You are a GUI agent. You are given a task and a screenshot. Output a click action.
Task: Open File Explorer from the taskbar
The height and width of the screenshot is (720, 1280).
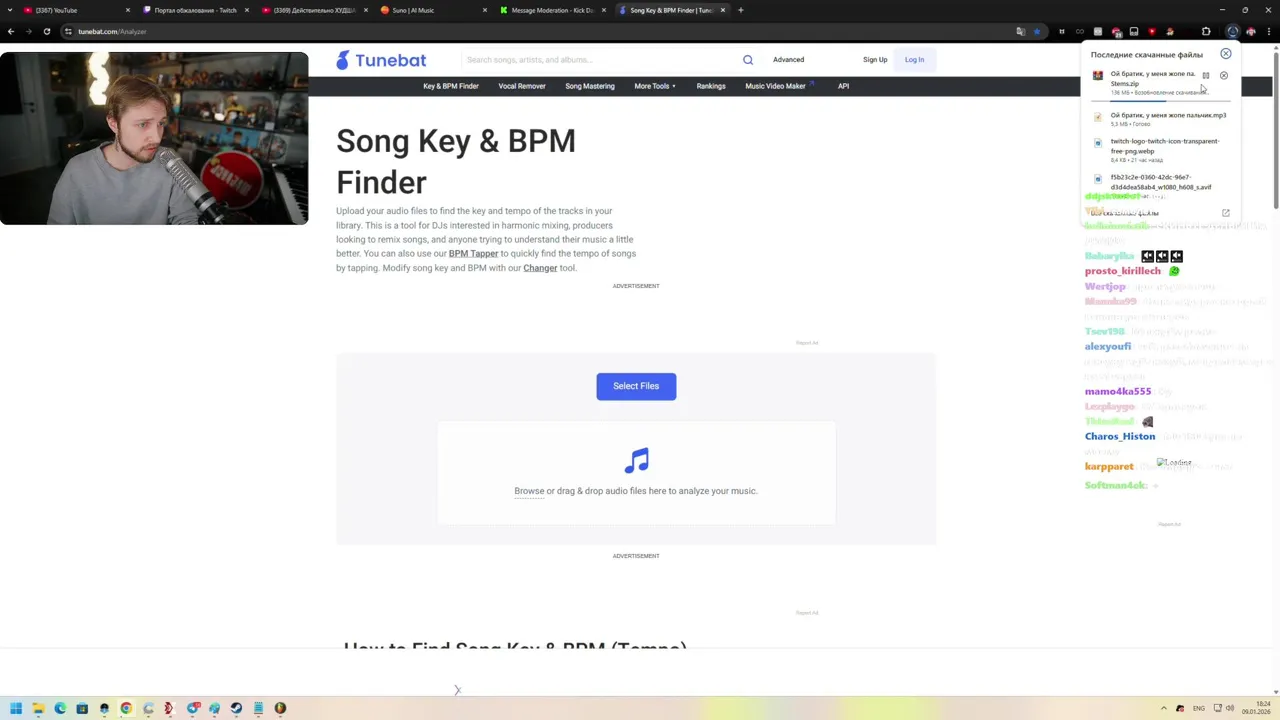click(38, 708)
